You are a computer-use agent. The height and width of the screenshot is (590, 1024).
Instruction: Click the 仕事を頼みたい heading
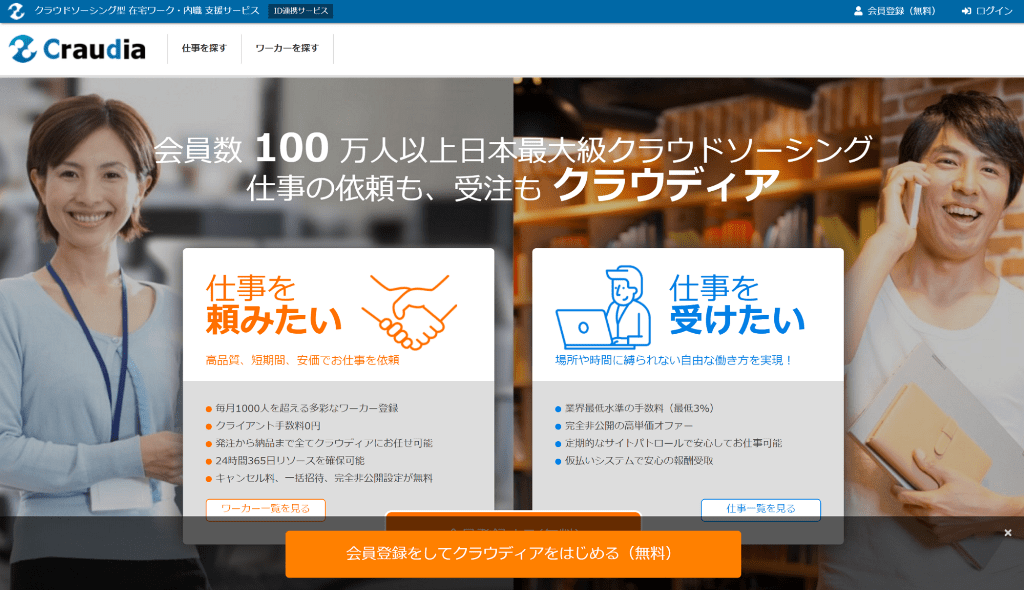[x=273, y=305]
